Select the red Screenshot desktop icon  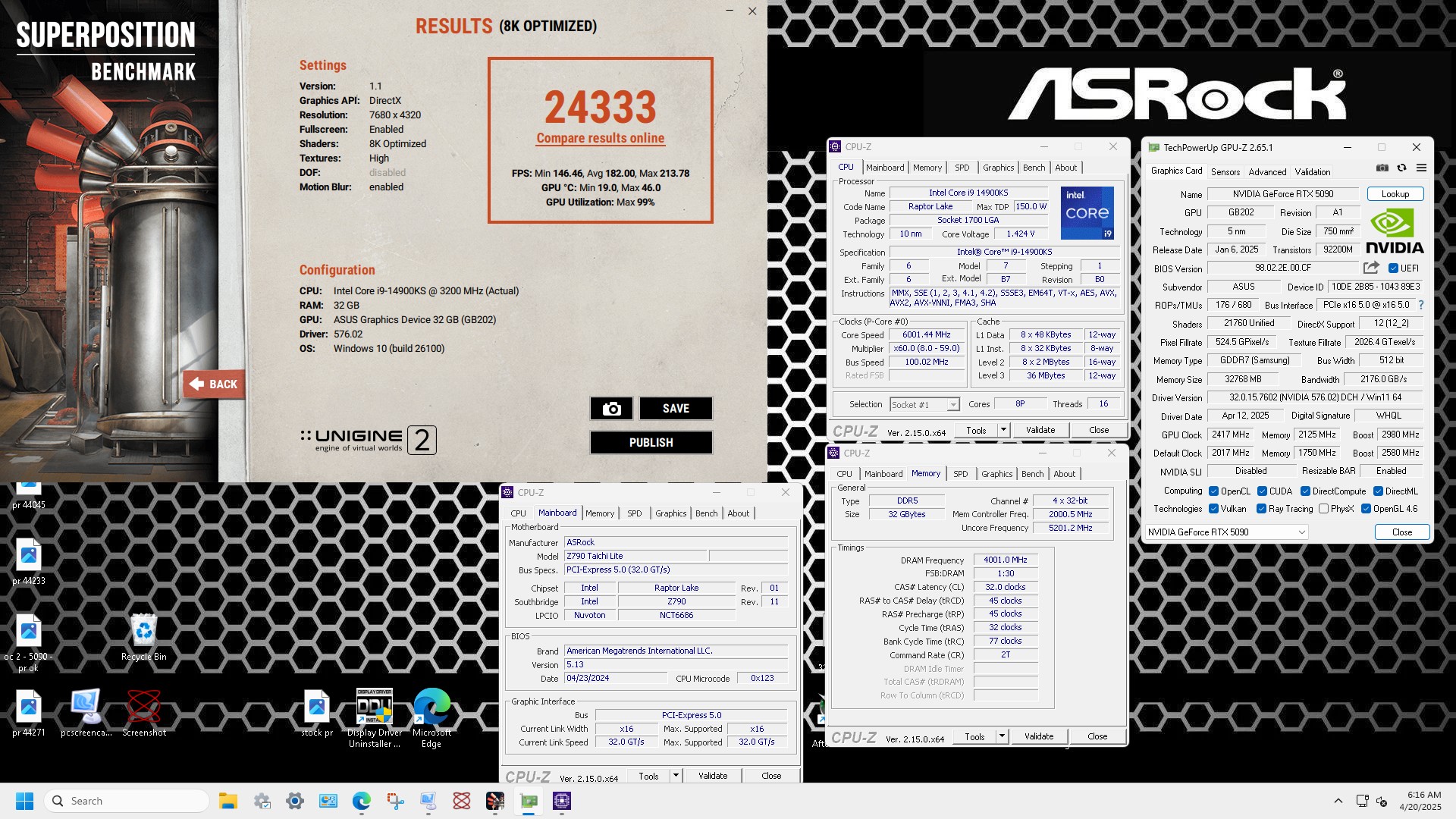tap(143, 714)
